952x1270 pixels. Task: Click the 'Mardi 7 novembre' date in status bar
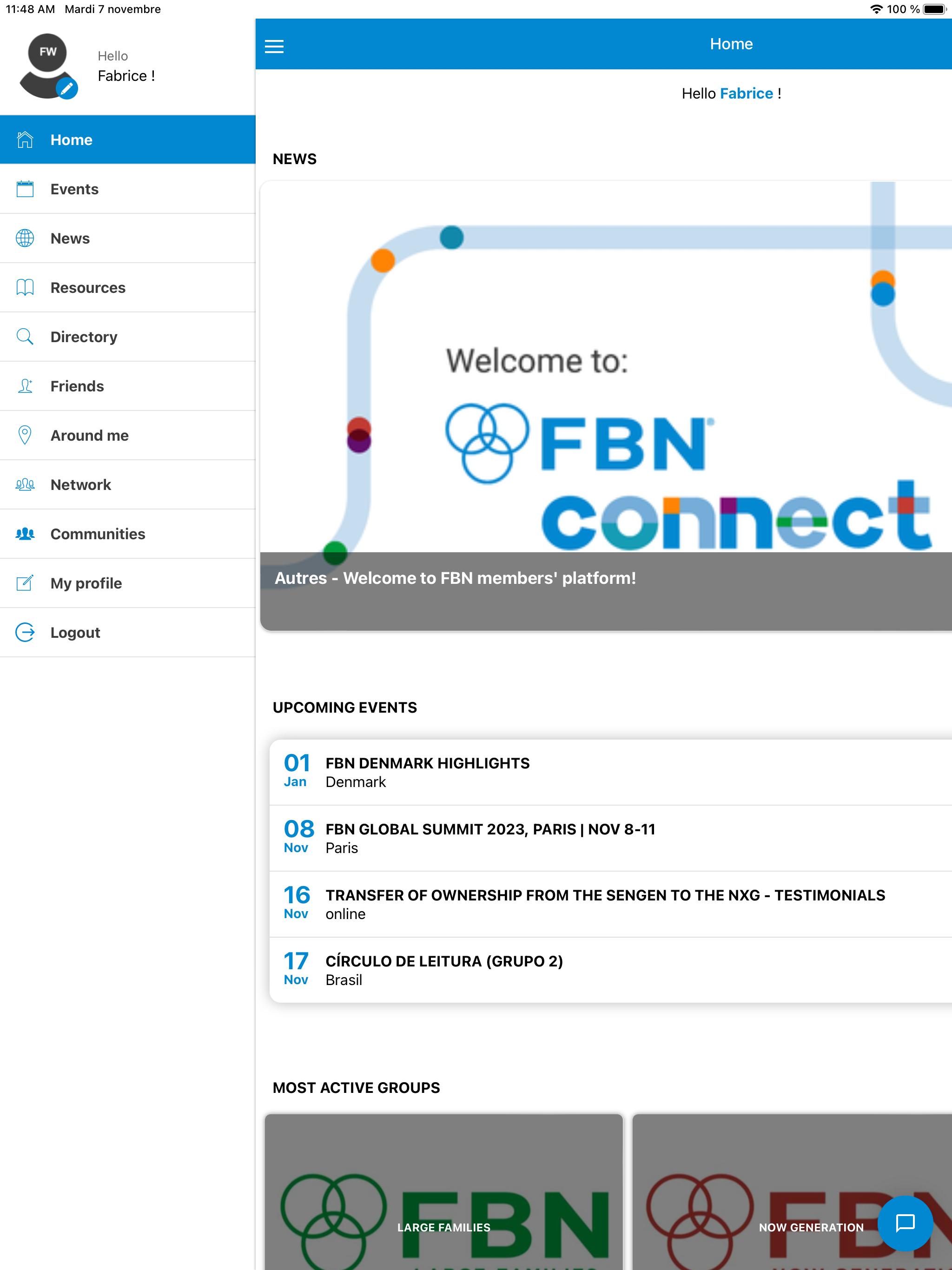(x=112, y=9)
